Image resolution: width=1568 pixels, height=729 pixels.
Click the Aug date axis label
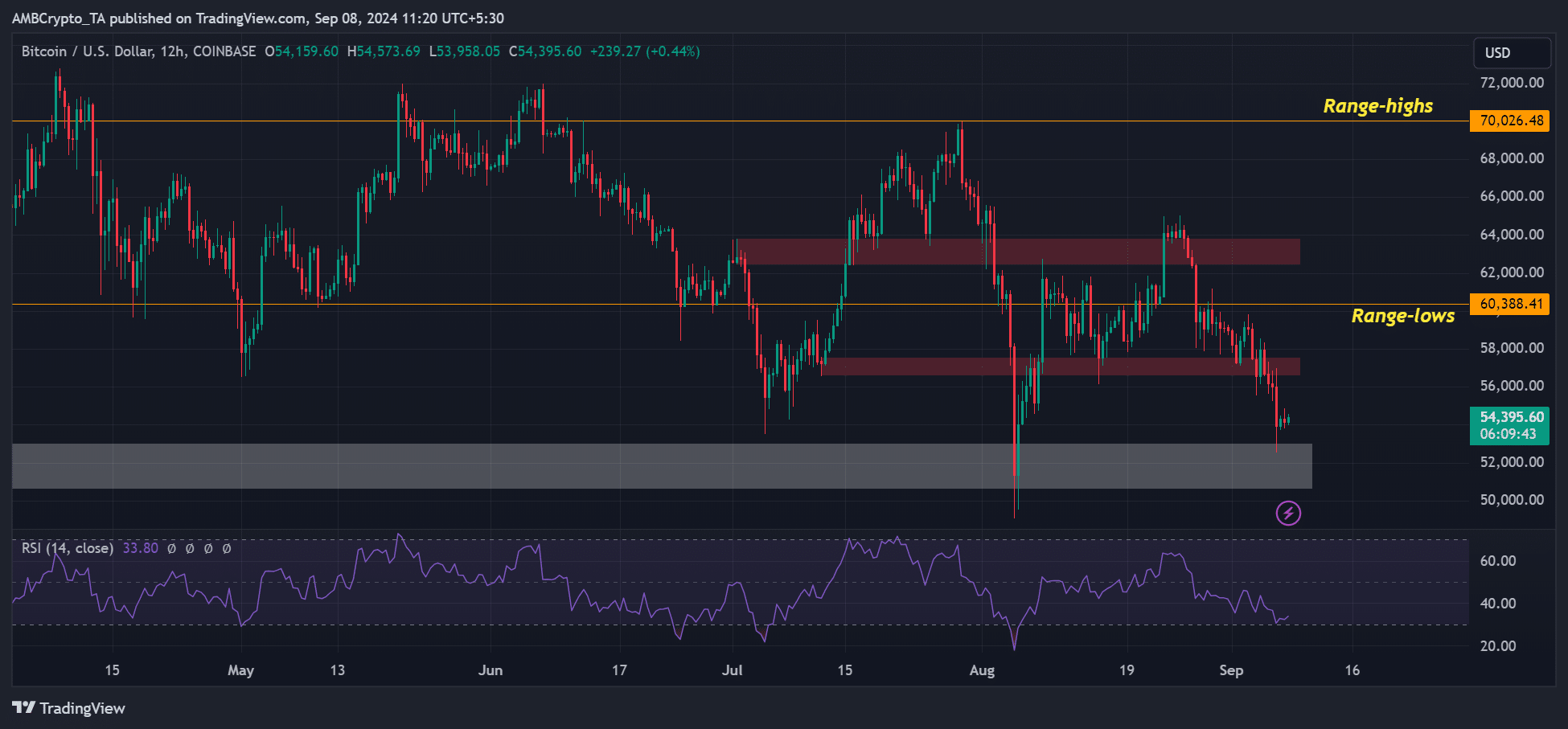tap(983, 670)
